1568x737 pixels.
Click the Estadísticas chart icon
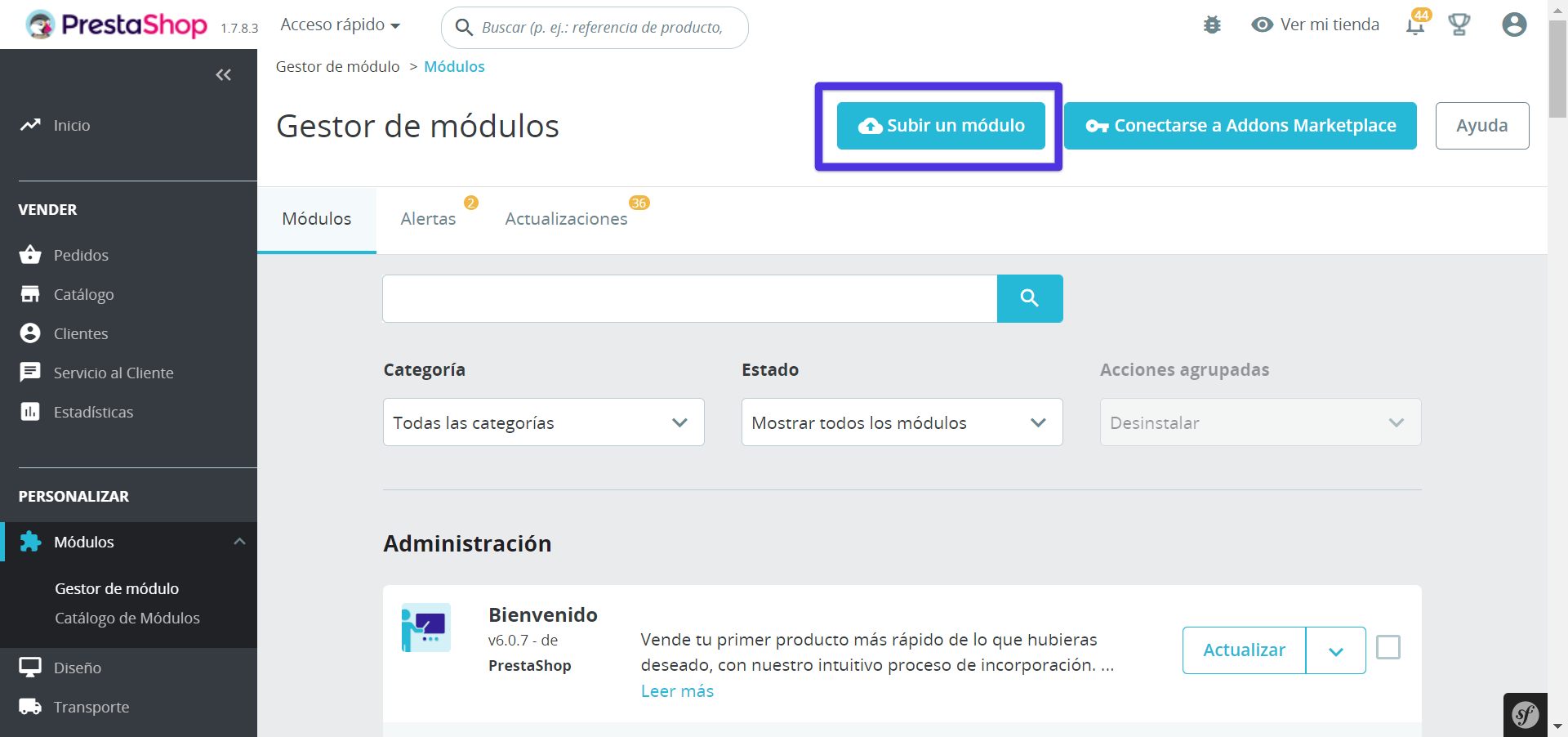tap(30, 411)
